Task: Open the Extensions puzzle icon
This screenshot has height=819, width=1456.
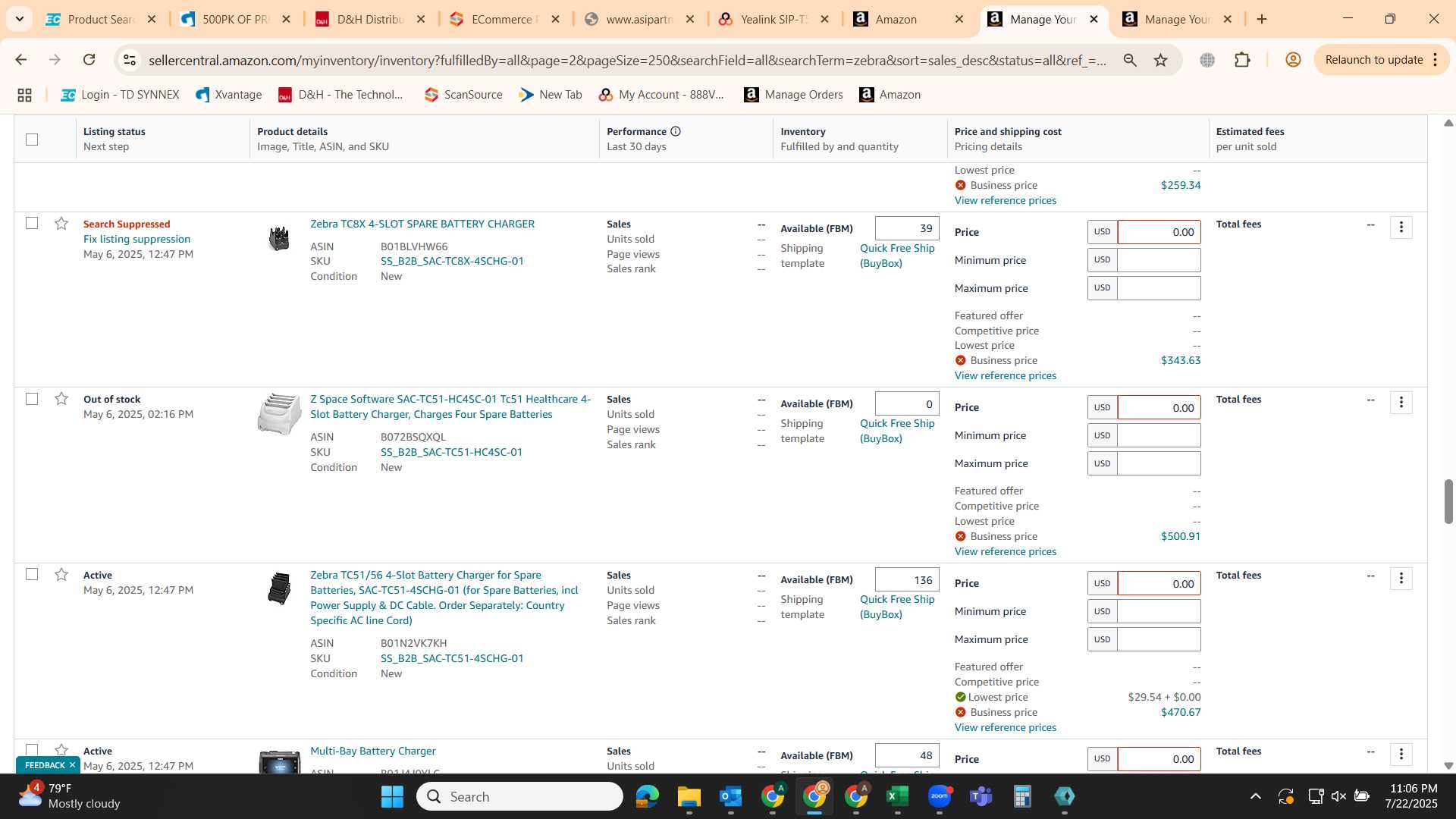Action: (1242, 60)
